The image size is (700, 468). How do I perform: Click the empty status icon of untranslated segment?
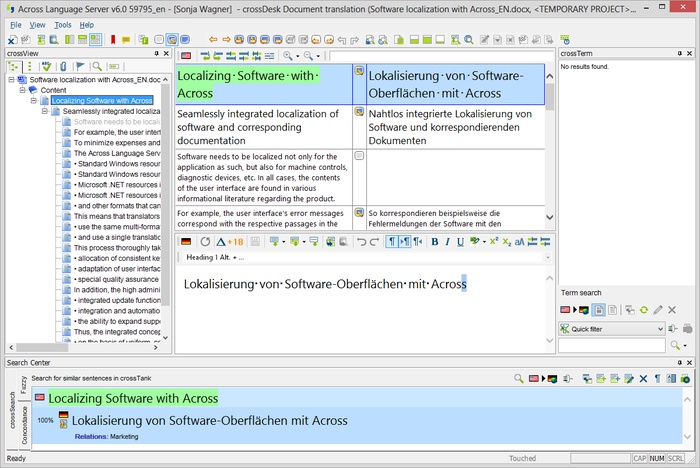coord(359,155)
